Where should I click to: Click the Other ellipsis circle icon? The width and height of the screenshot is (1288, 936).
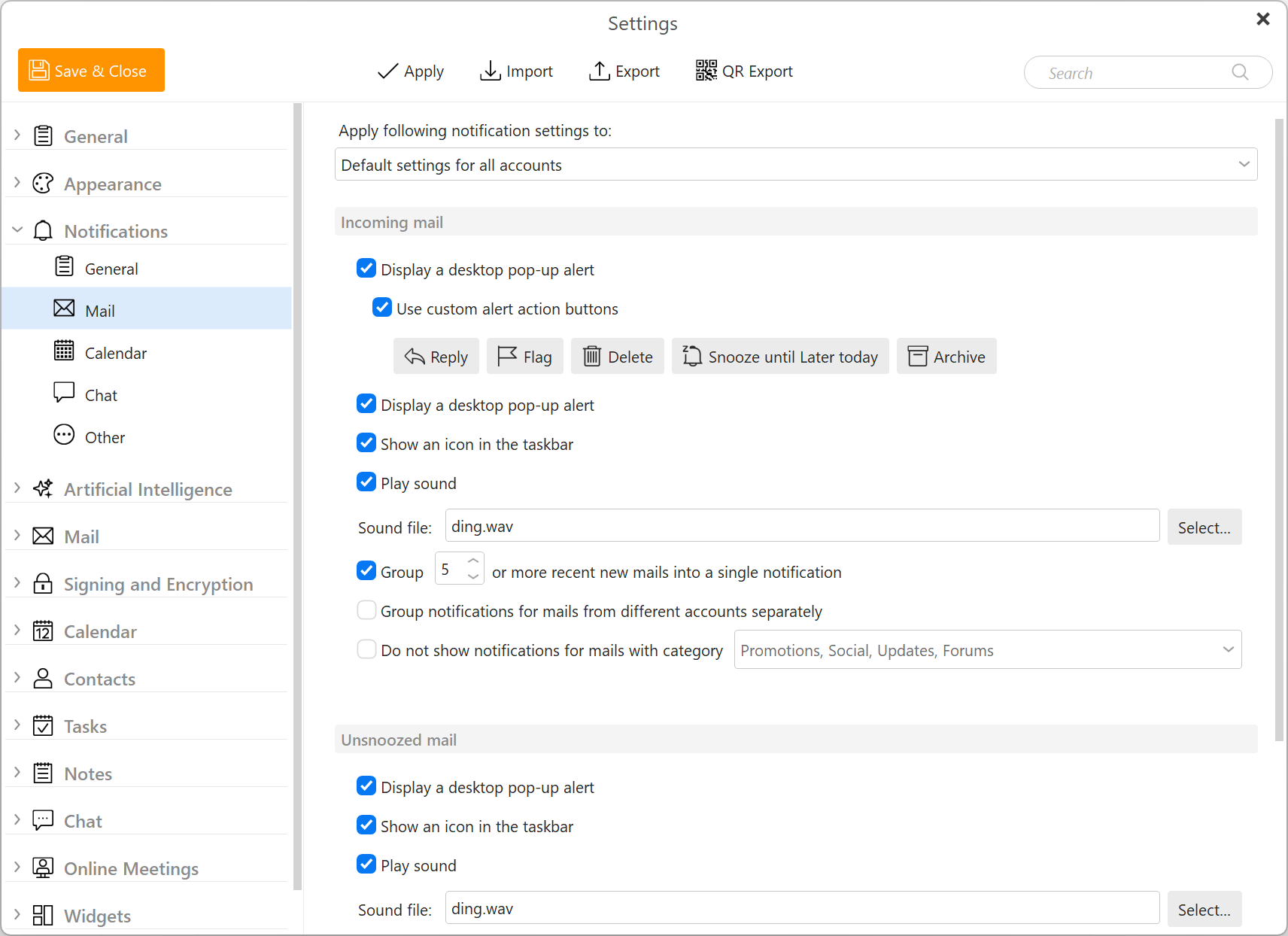click(64, 435)
